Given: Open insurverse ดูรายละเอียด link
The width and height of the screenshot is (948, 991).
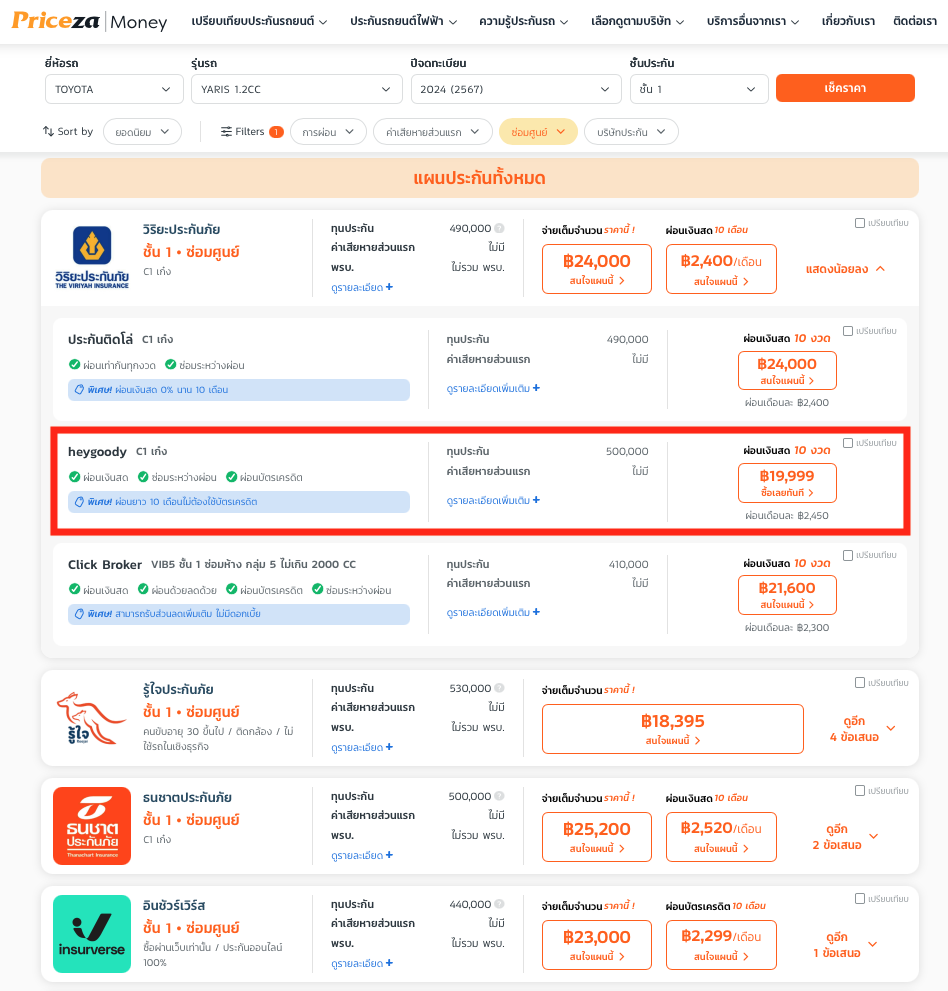Looking at the screenshot, I should point(362,963).
